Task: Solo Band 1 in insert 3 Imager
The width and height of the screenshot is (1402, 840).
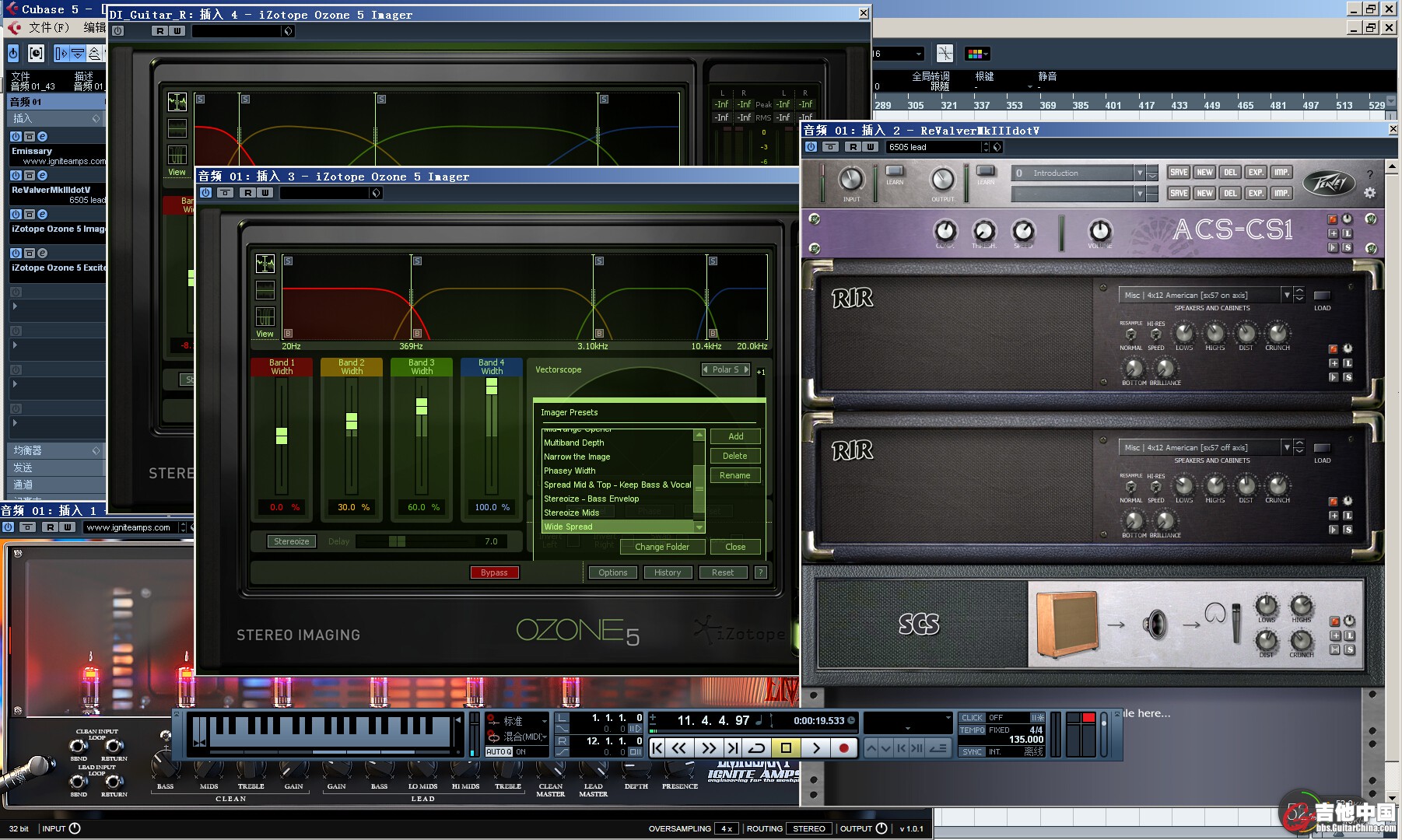Action: click(x=288, y=261)
